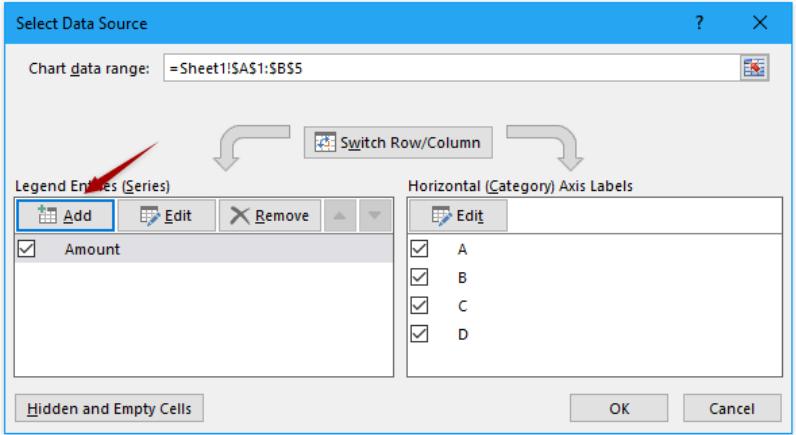
Task: Toggle the checkbox for category D
Action: (x=419, y=334)
